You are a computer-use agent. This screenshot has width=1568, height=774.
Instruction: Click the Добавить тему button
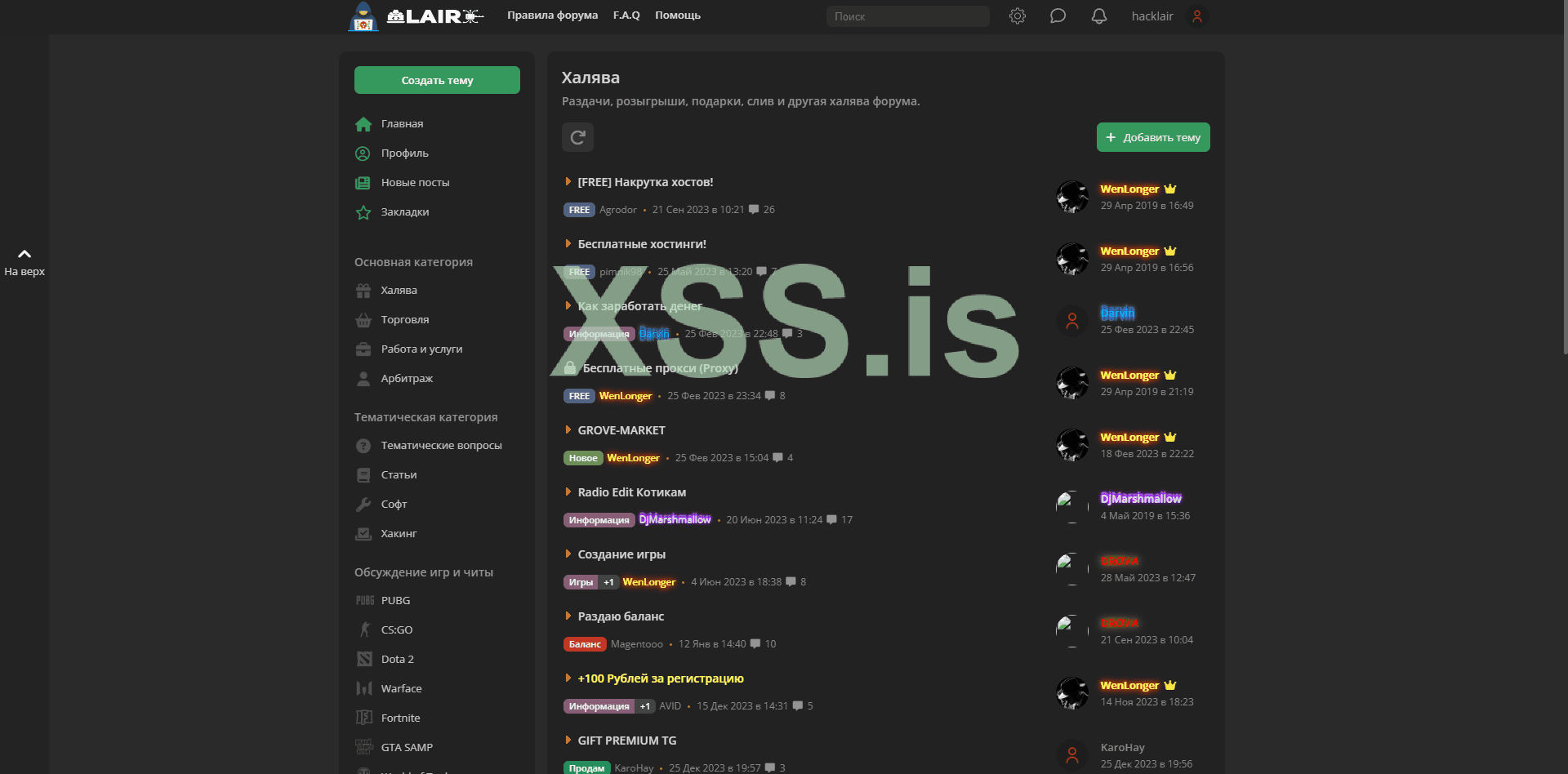tap(1153, 137)
